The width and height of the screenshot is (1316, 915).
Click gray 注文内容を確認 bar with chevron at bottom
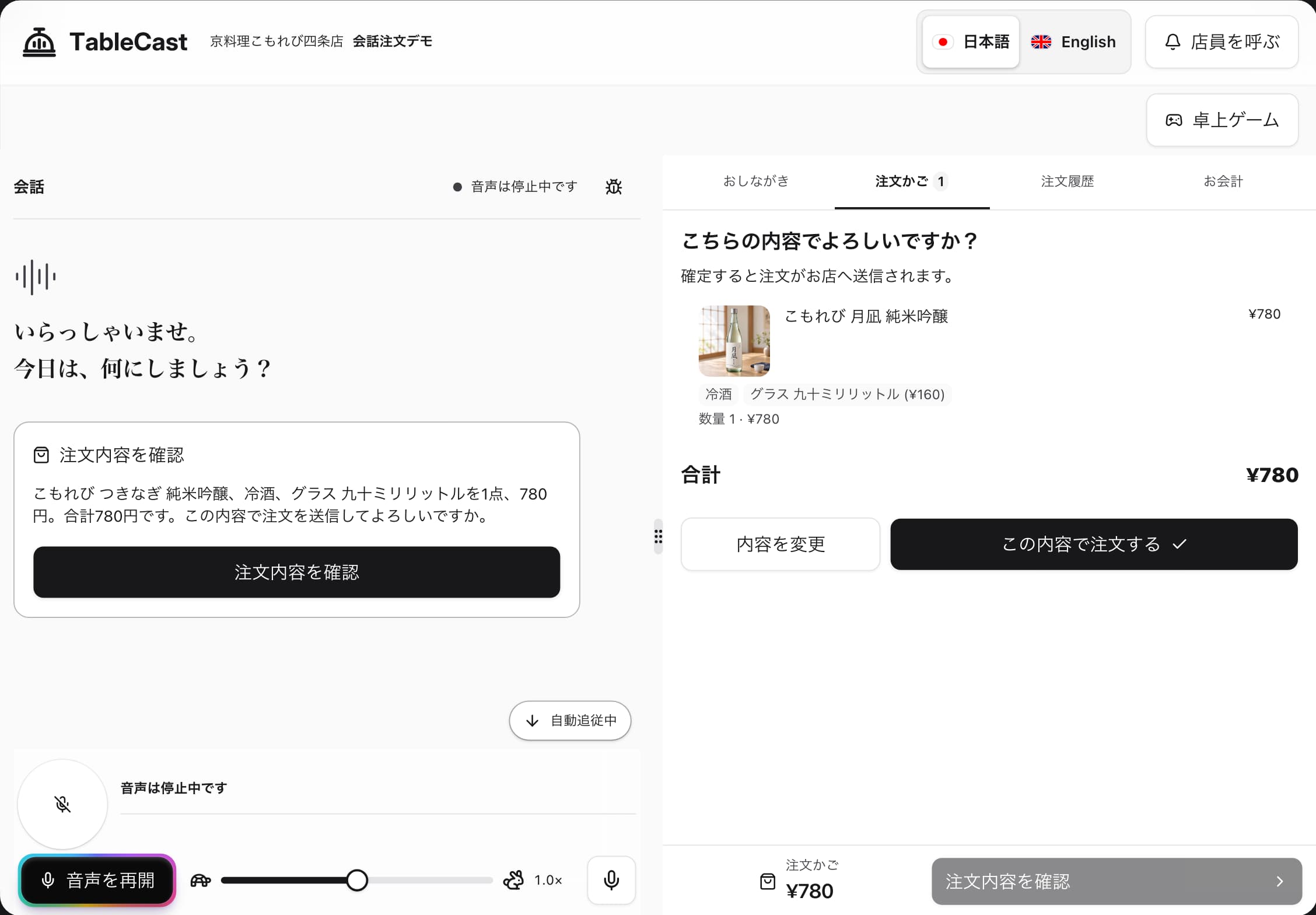pyautogui.click(x=1116, y=881)
